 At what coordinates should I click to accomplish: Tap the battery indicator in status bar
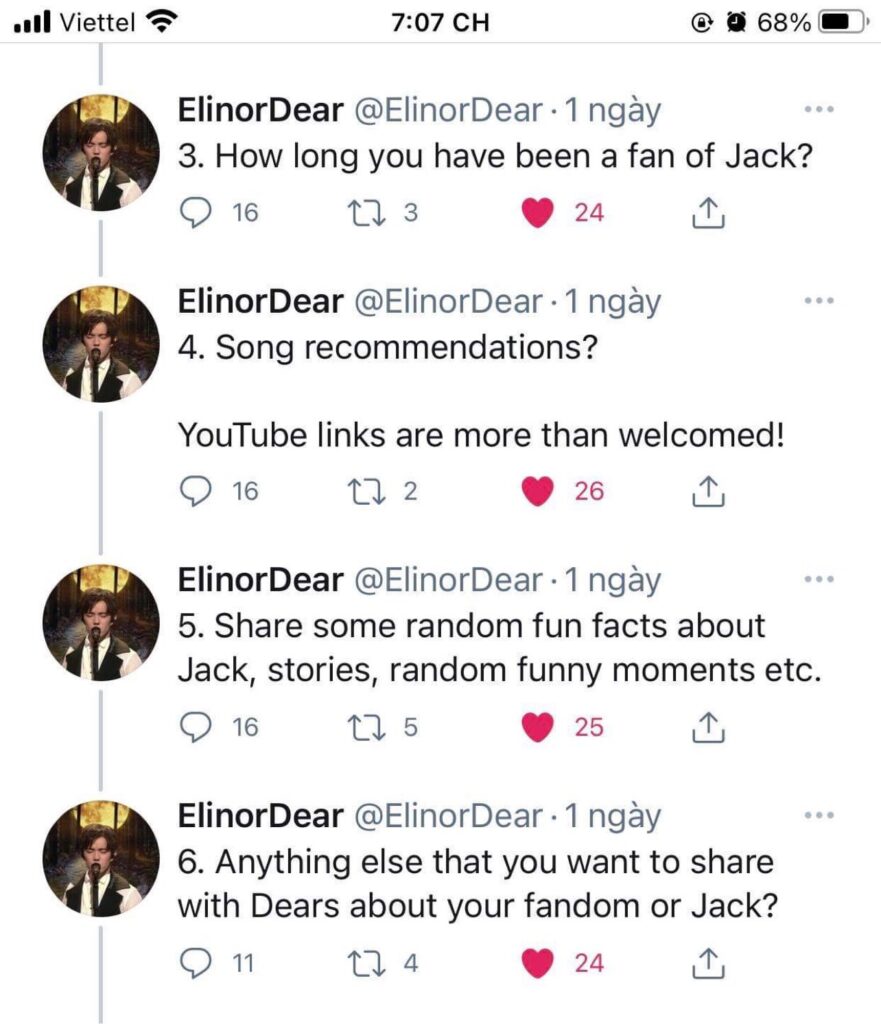(842, 23)
